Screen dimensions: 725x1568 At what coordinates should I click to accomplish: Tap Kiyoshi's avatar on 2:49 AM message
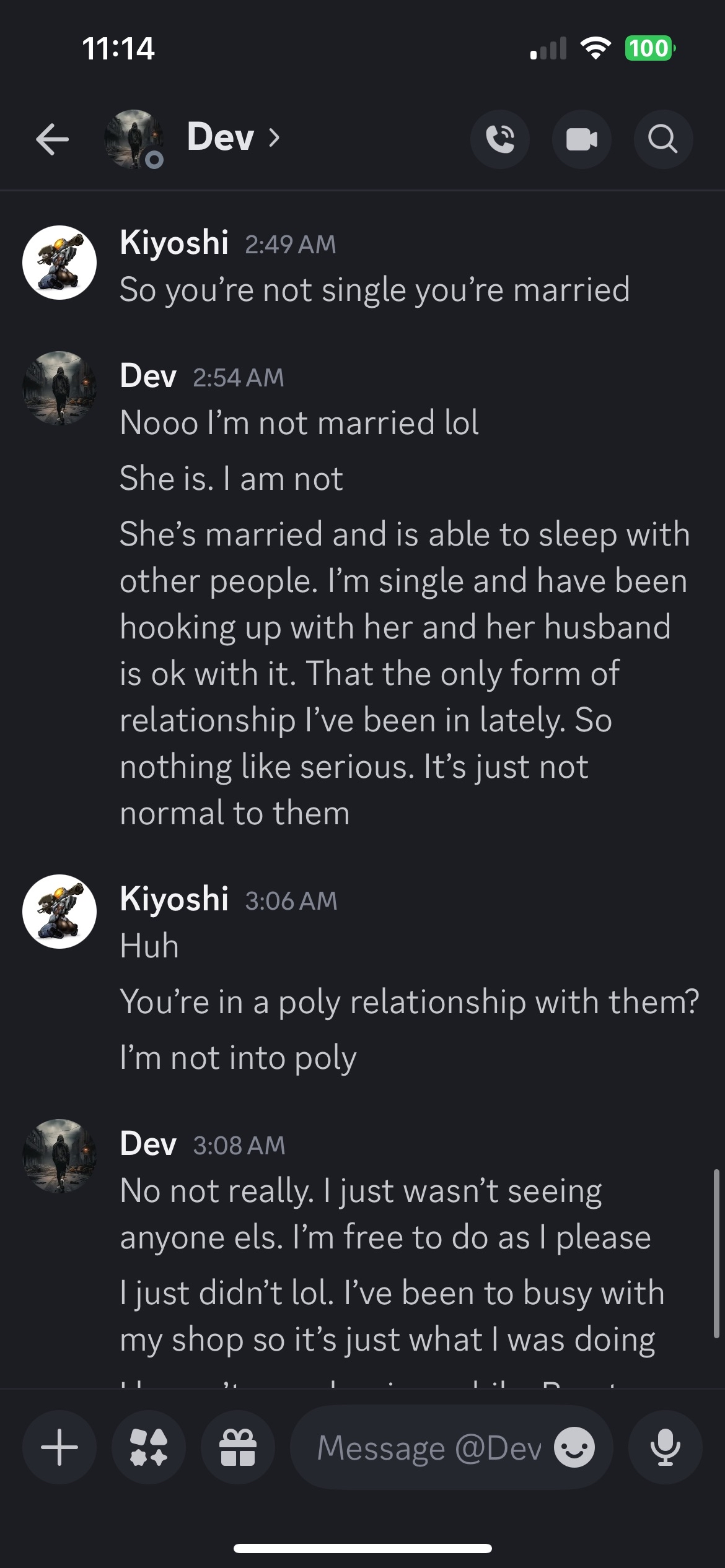[x=59, y=262]
